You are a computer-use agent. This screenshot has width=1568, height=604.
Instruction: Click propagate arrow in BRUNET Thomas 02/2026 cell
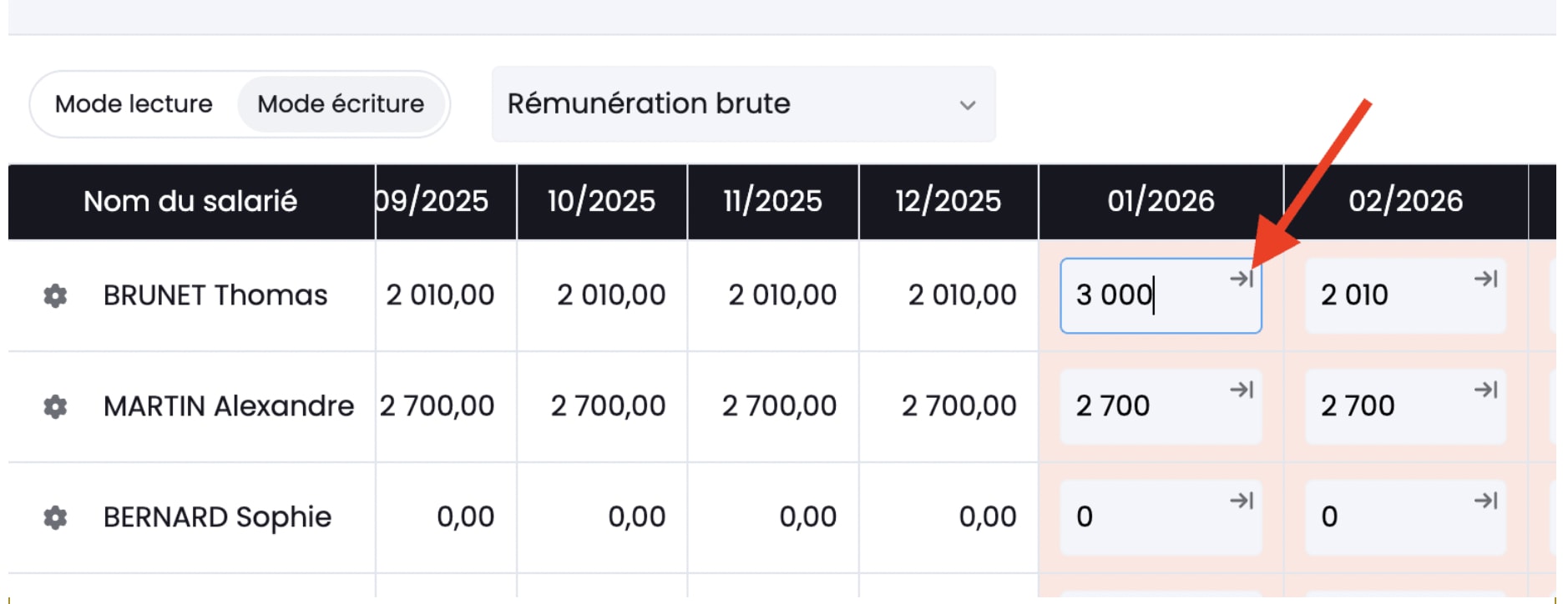[x=1485, y=279]
